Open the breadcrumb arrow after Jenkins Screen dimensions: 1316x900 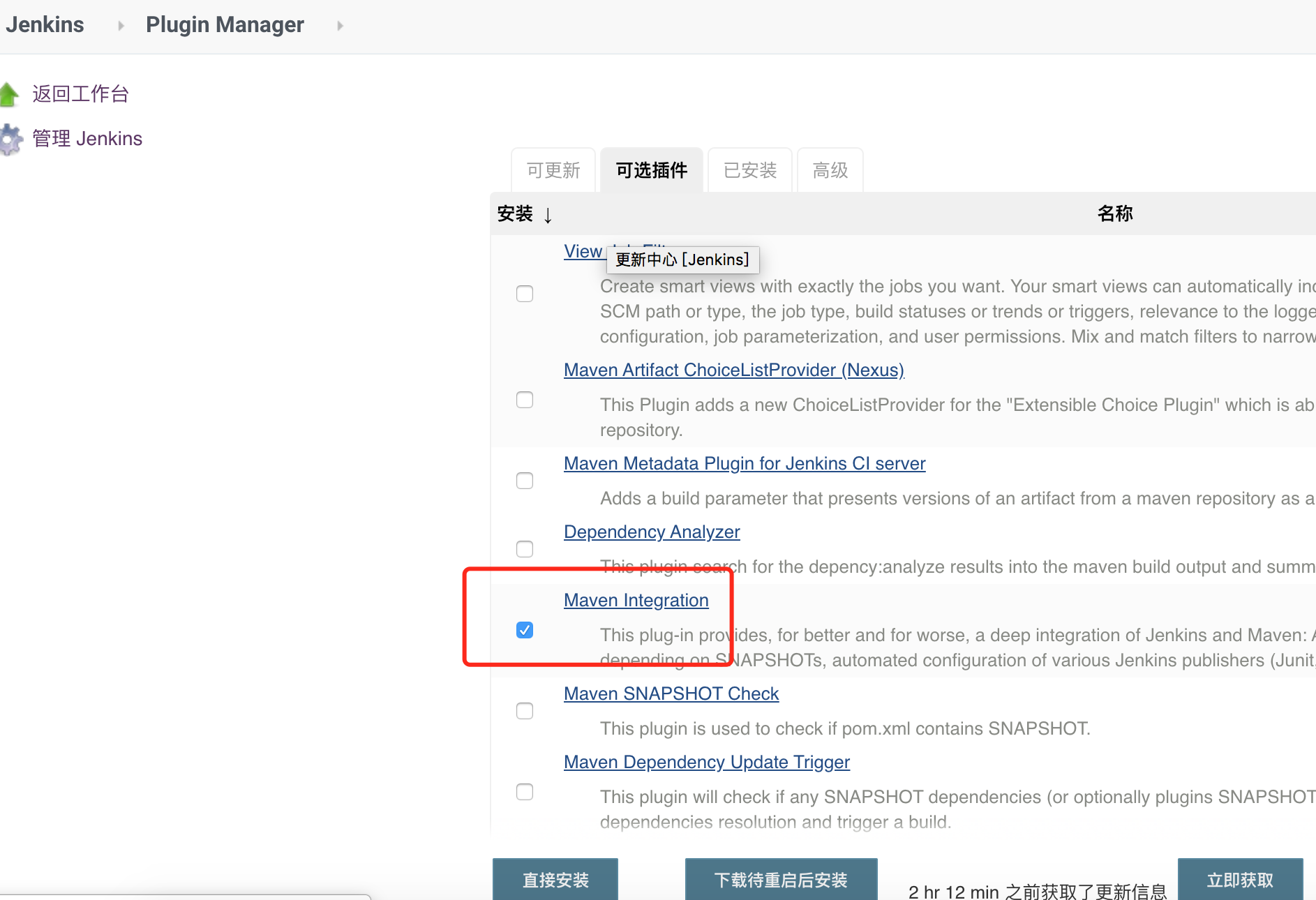[121, 26]
